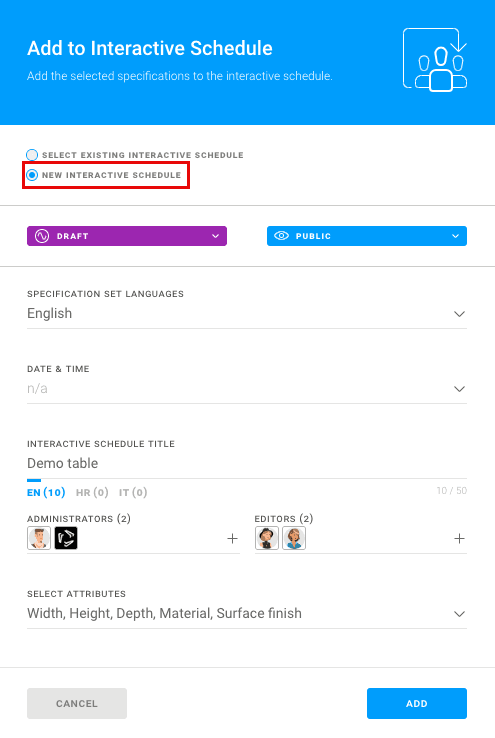Switch to the IT (0) language tab

click(x=133, y=492)
